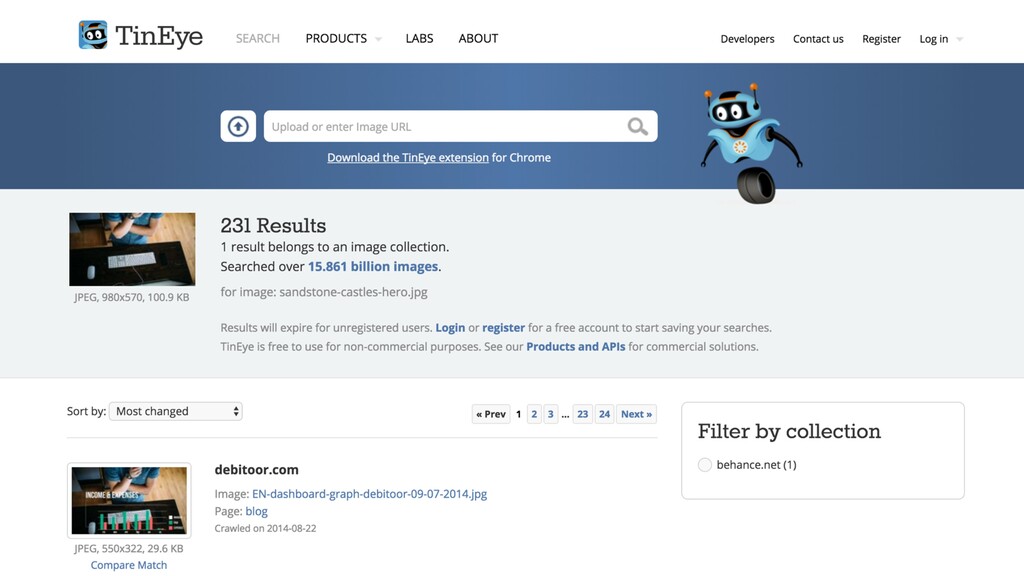Image resolution: width=1024 pixels, height=576 pixels.
Task: Jump to results page 24
Action: point(605,414)
